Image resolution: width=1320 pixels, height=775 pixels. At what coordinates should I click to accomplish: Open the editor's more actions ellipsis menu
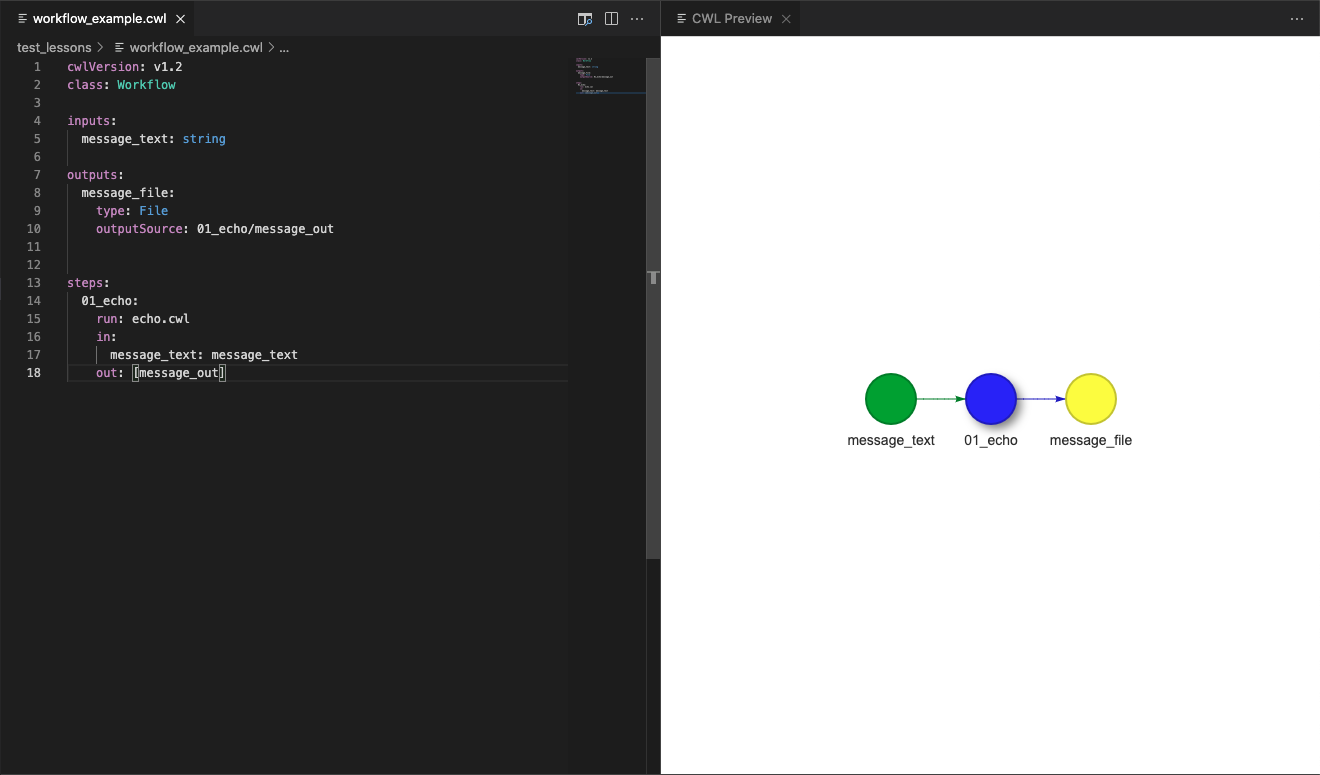tap(637, 19)
